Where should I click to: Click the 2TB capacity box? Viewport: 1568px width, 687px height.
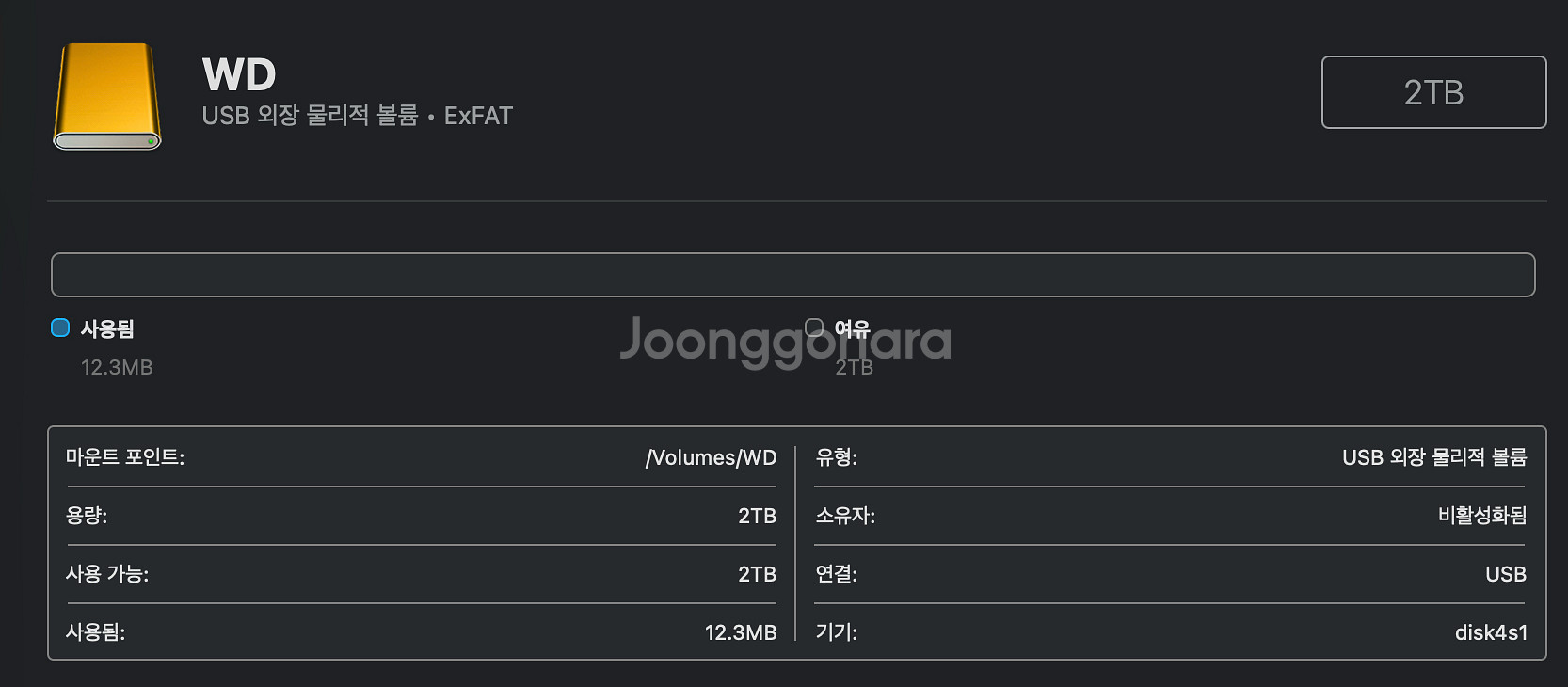(x=1433, y=92)
